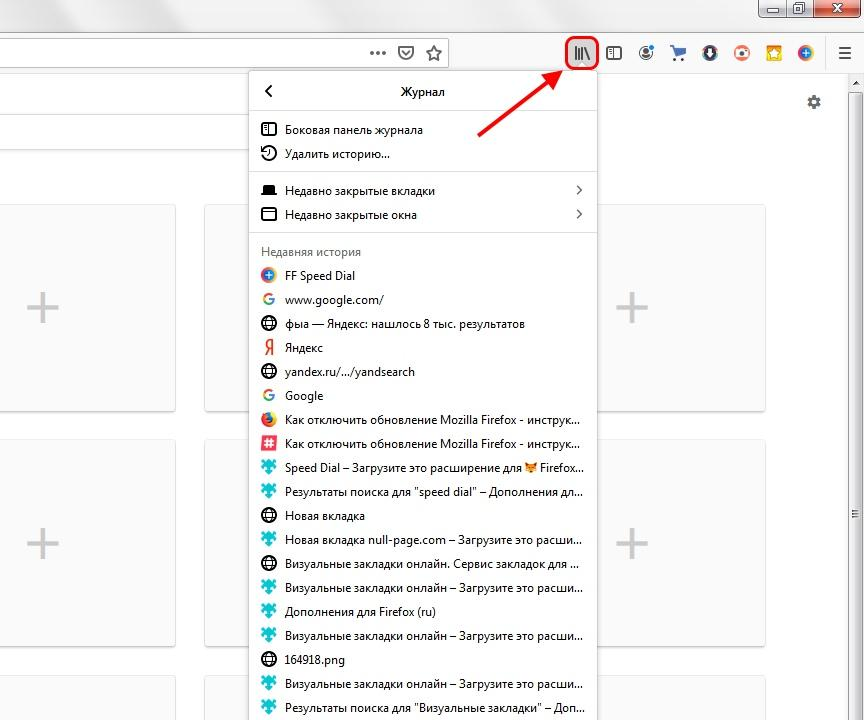Screen dimensions: 864x720
Task: Open the Яндекс history entry
Action: pyautogui.click(x=423, y=348)
